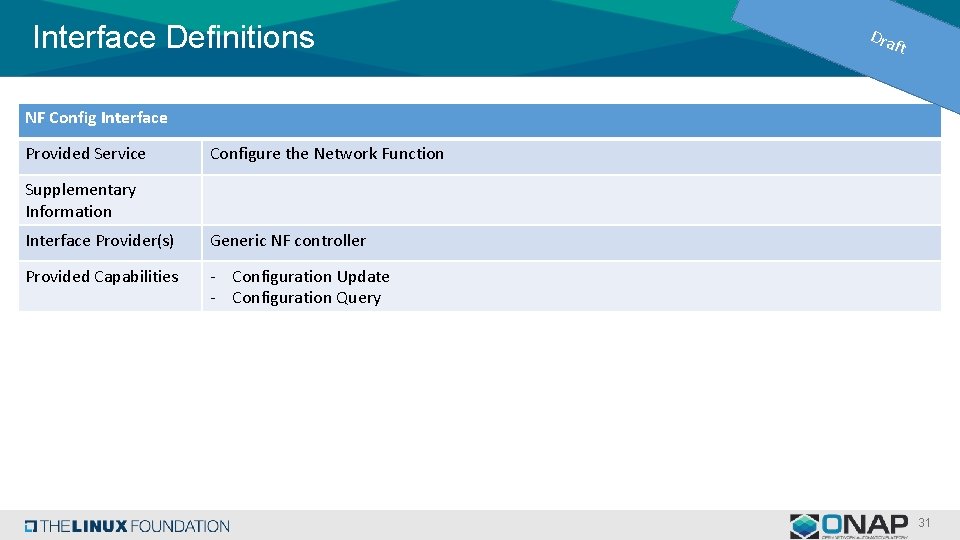Click the 'Draft' banner label
Image resolution: width=960 pixels, height=540 pixels.
click(x=888, y=42)
